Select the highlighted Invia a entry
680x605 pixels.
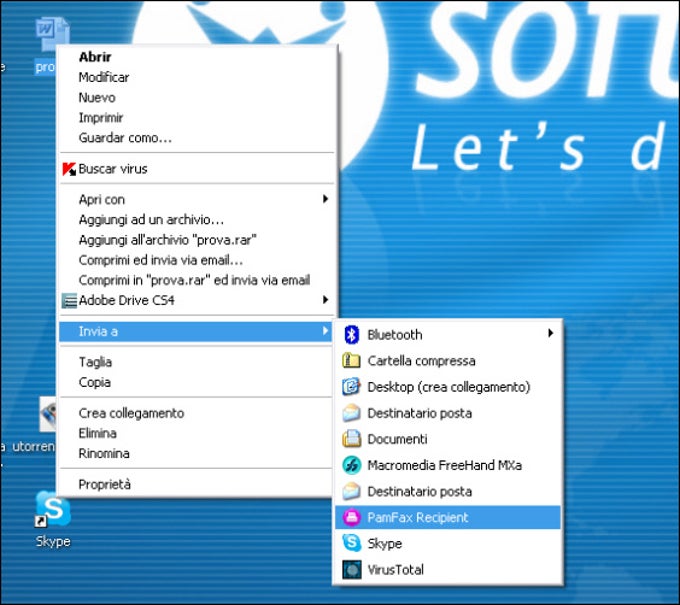[196, 331]
